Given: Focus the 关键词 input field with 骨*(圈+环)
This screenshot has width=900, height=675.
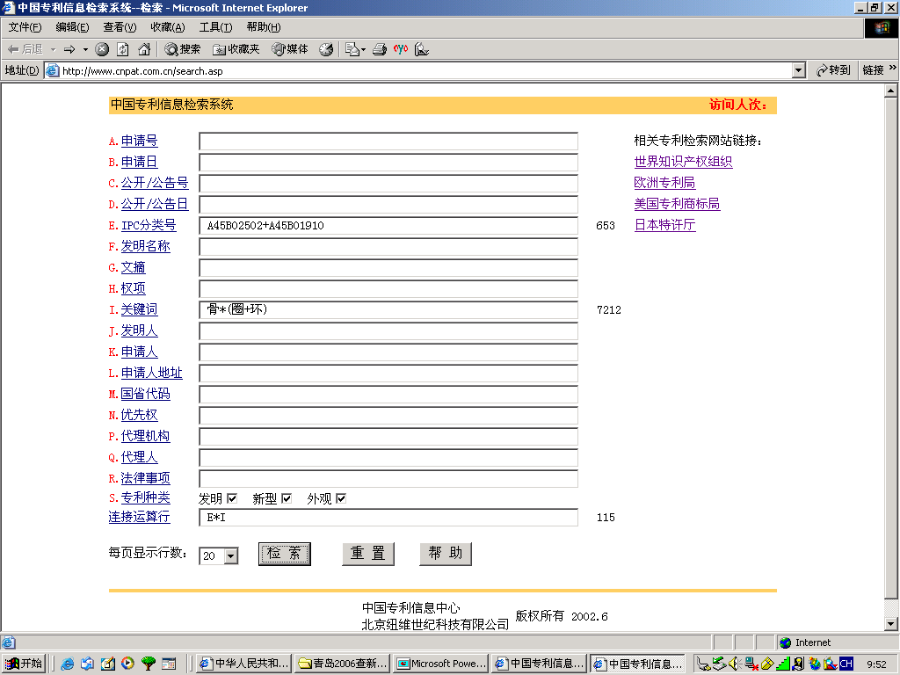Looking at the screenshot, I should [x=389, y=310].
